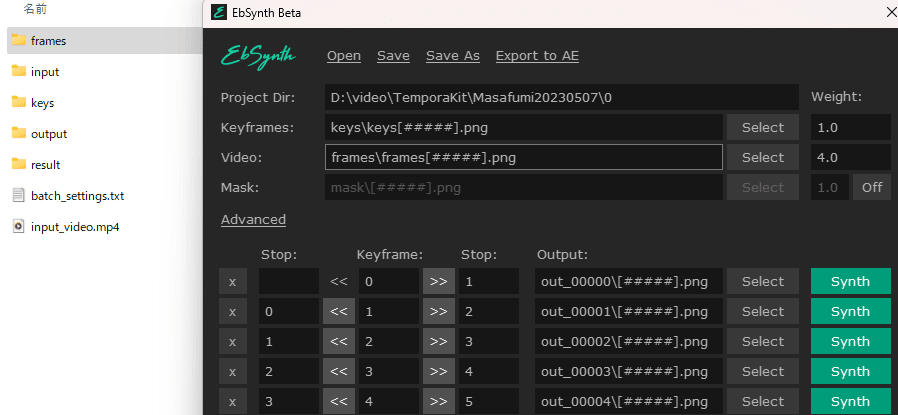Run Synth for out_00002
The width and height of the screenshot is (898, 415).
[x=850, y=341]
